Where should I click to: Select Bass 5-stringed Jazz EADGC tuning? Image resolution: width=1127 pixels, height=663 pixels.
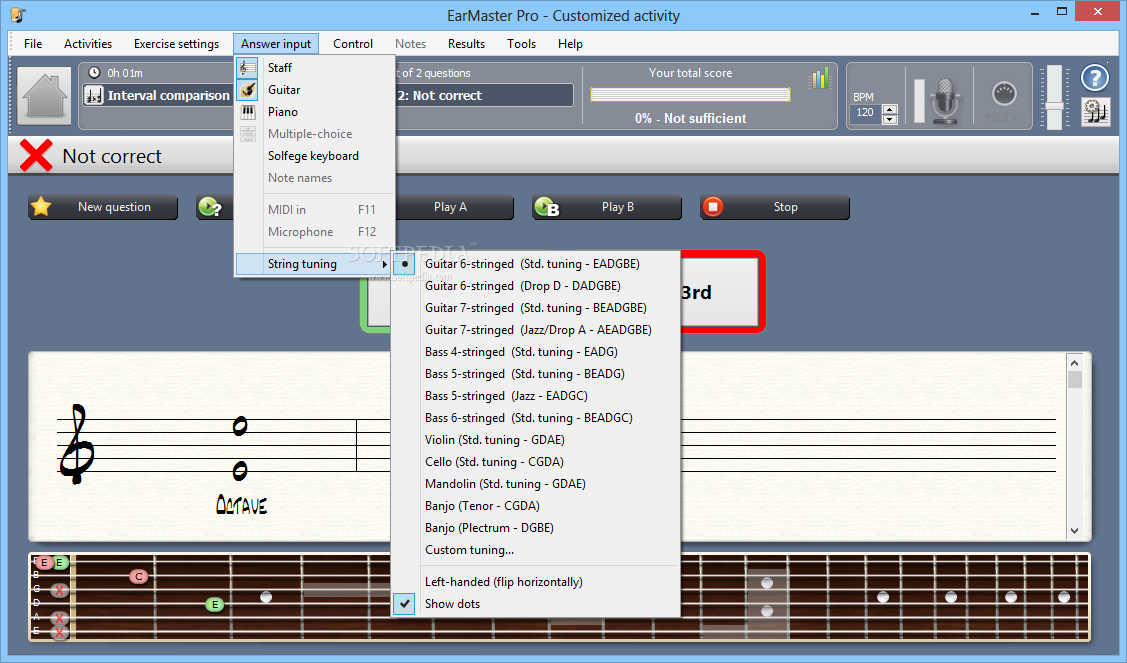point(535,395)
